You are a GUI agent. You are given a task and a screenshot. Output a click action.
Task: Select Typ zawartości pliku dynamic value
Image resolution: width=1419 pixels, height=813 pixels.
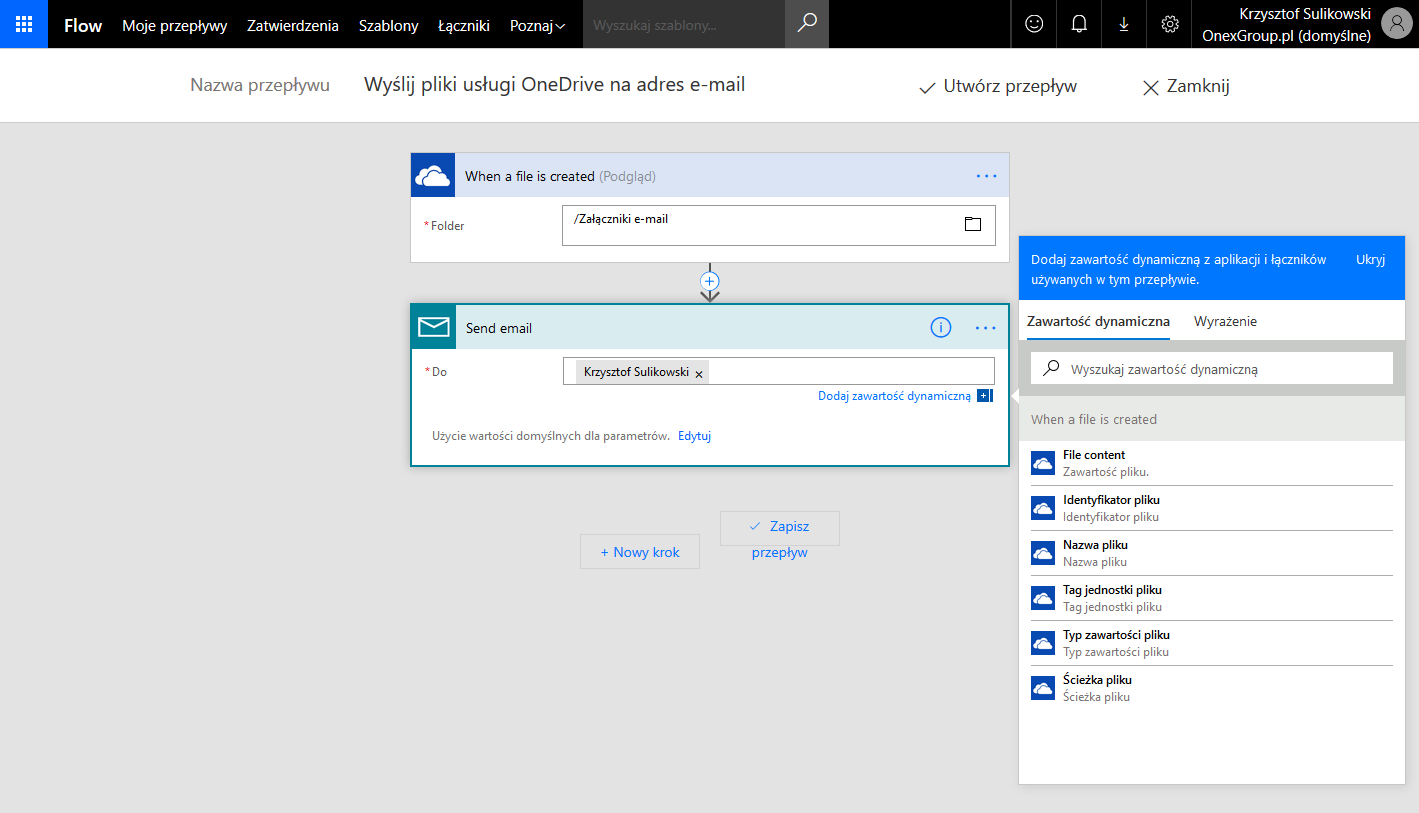[1212, 643]
